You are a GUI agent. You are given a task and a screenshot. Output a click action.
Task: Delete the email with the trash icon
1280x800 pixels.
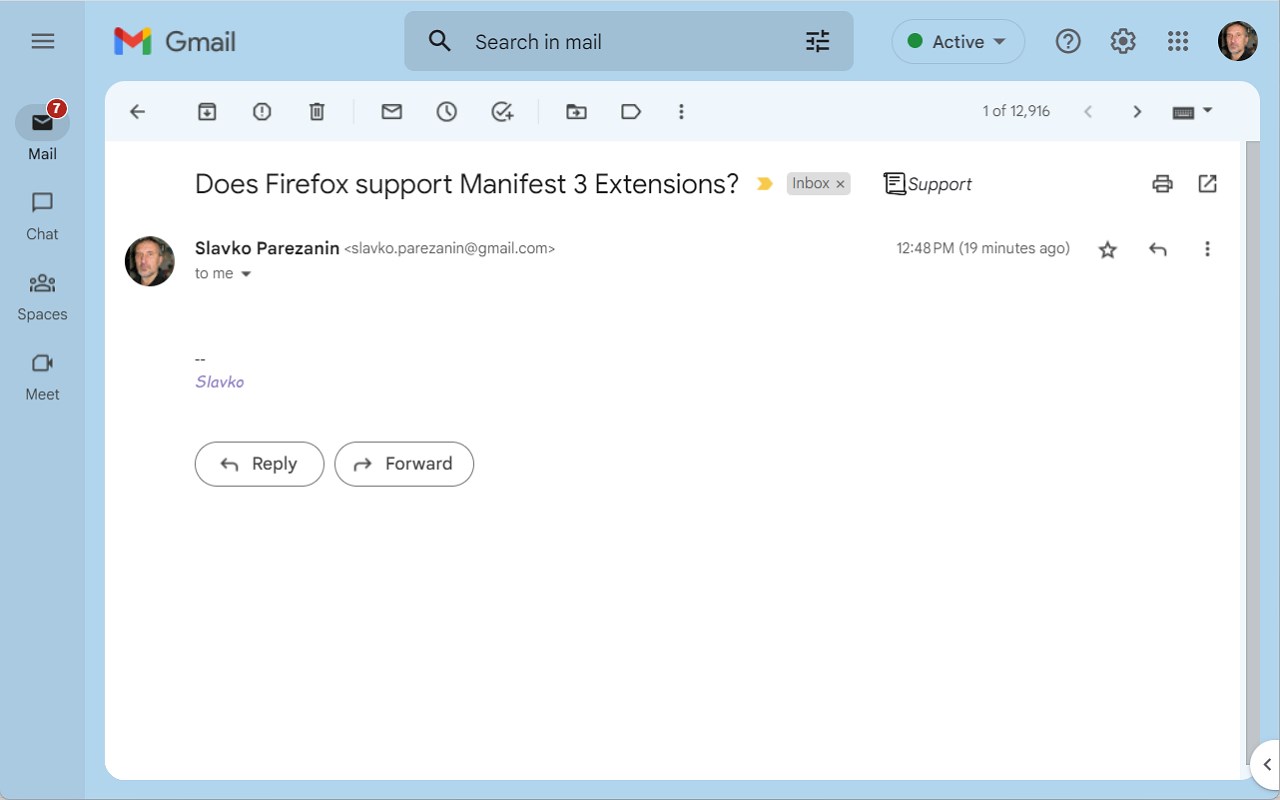pos(317,112)
